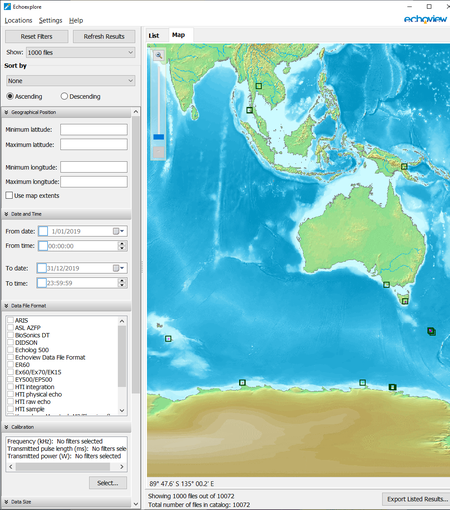
Task: Select the file marker in northern Thailand
Action: [x=258, y=86]
